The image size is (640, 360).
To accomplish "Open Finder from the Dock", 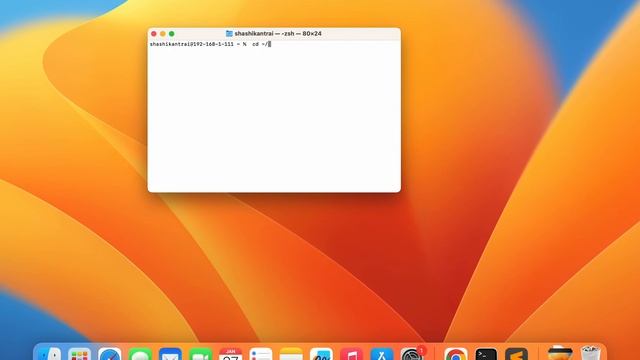I will 50,354.
